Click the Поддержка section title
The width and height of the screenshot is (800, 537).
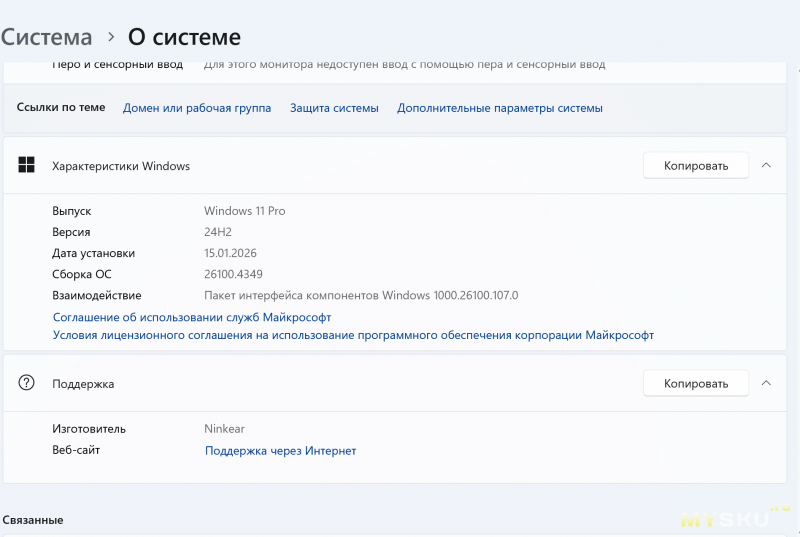(83, 383)
